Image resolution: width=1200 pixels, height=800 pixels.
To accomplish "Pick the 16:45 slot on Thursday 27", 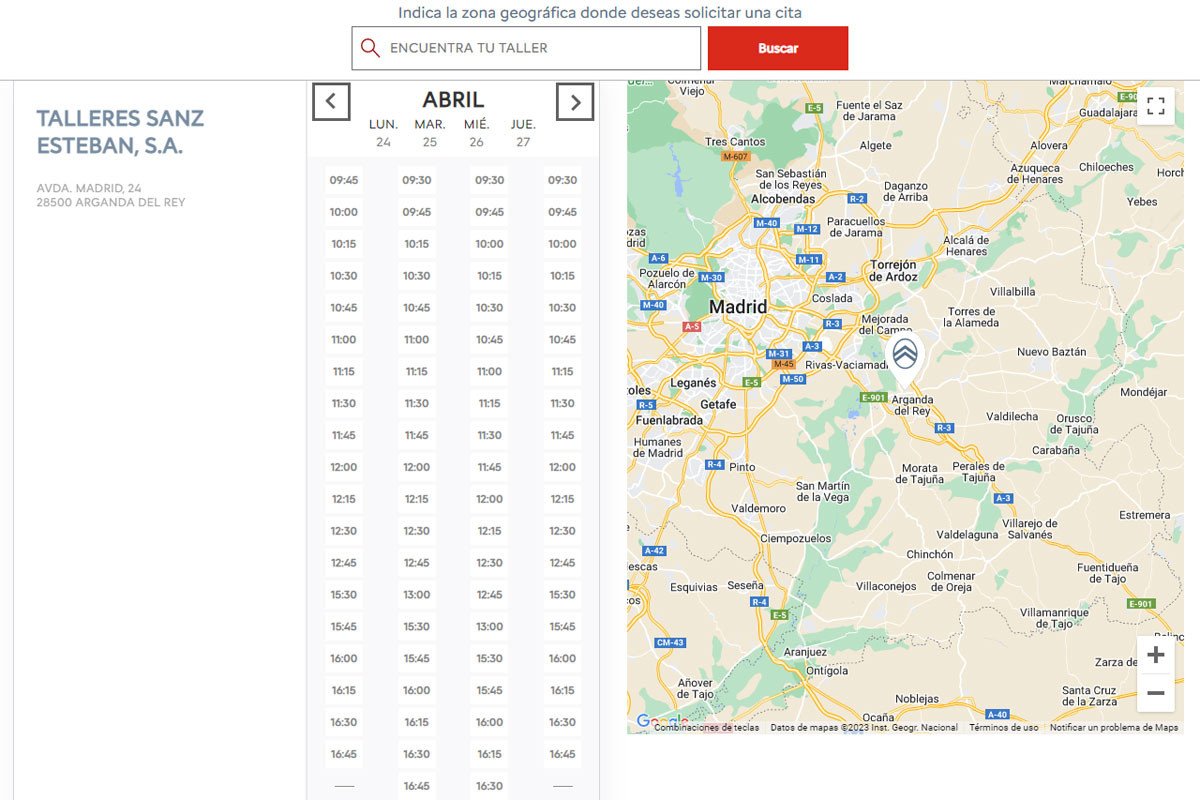I will point(563,754).
